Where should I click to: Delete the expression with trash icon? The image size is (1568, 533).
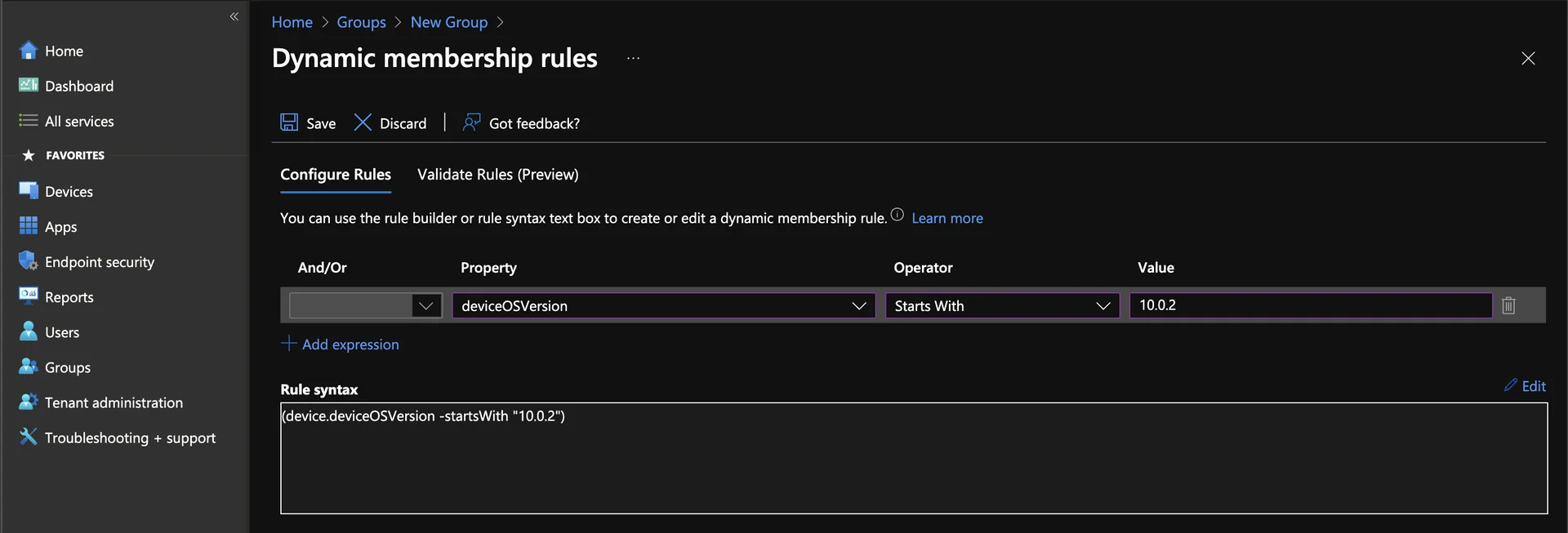(x=1508, y=305)
